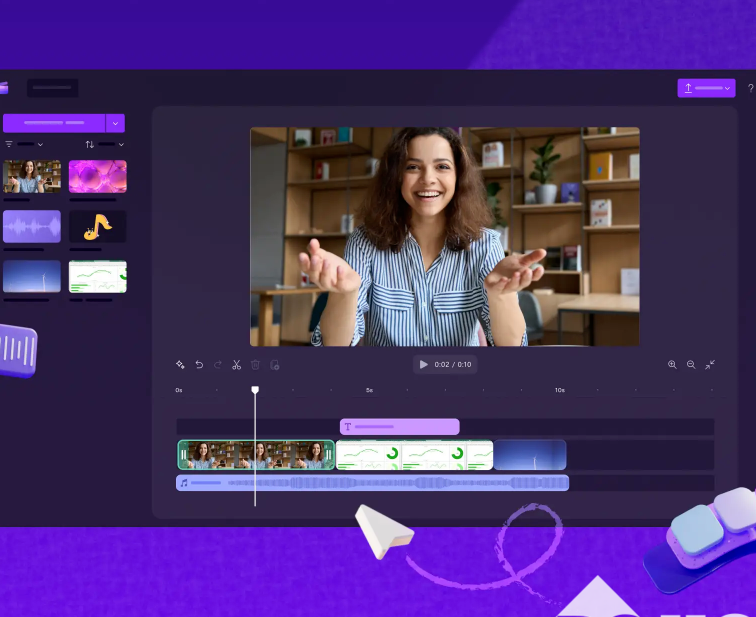Click the trash delete icon

click(255, 365)
